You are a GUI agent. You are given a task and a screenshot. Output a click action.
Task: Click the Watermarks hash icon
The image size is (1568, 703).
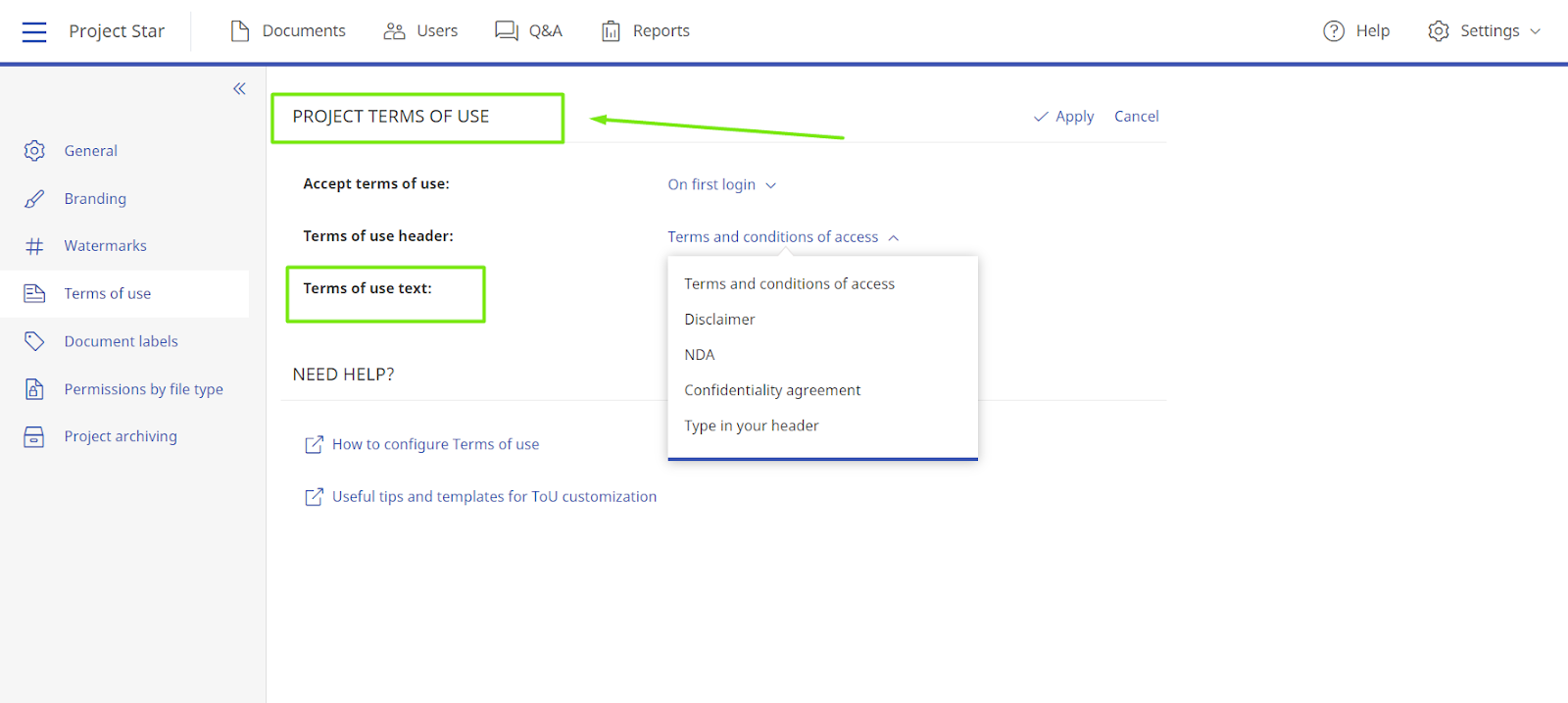(34, 246)
